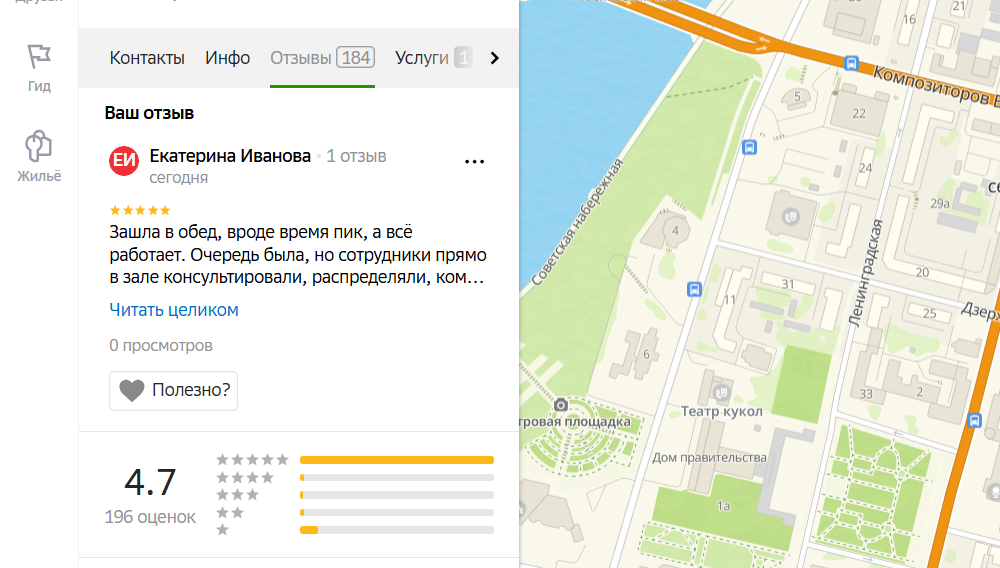Click the сегодня review date

coord(179,178)
